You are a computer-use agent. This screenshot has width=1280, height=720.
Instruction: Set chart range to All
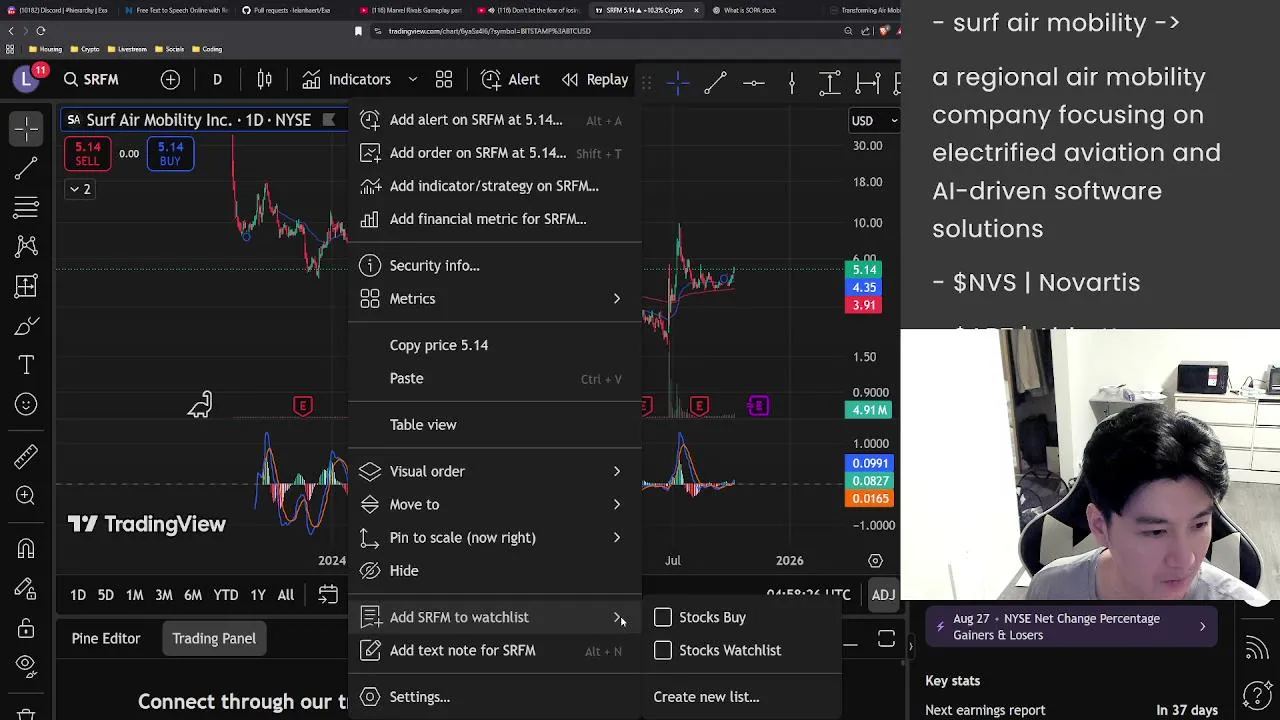click(x=286, y=595)
